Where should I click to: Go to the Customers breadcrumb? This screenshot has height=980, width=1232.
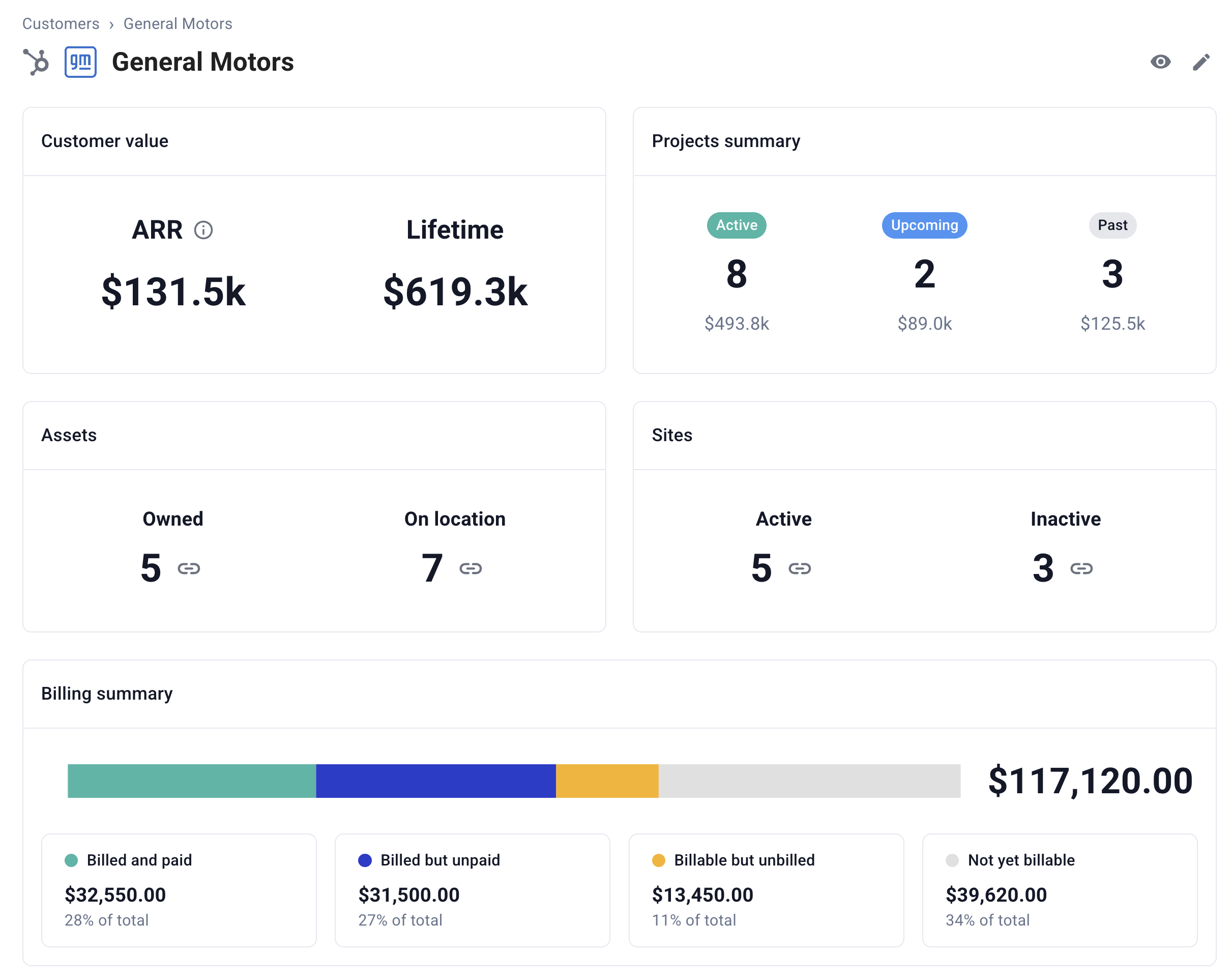(61, 23)
